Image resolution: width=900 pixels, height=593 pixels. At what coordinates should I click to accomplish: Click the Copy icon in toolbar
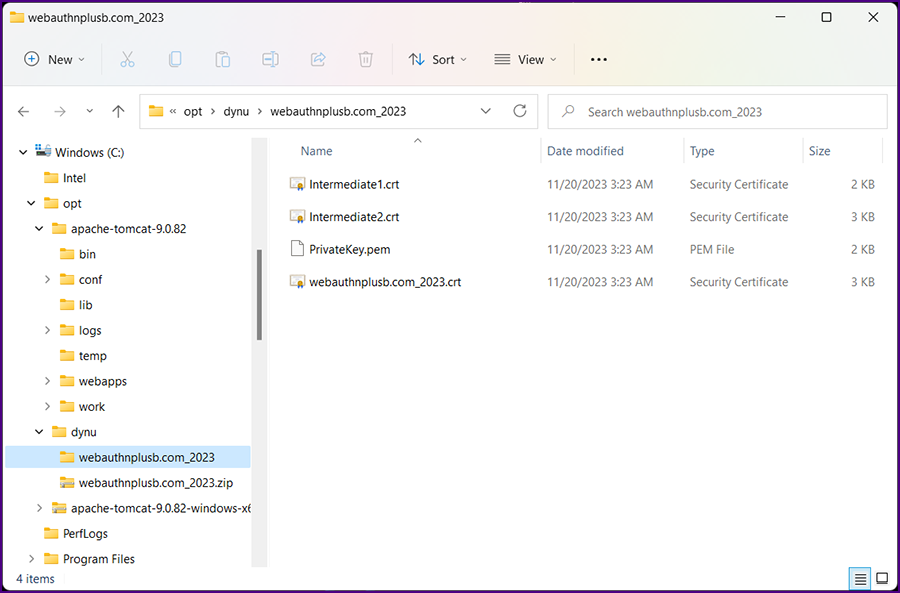(175, 60)
